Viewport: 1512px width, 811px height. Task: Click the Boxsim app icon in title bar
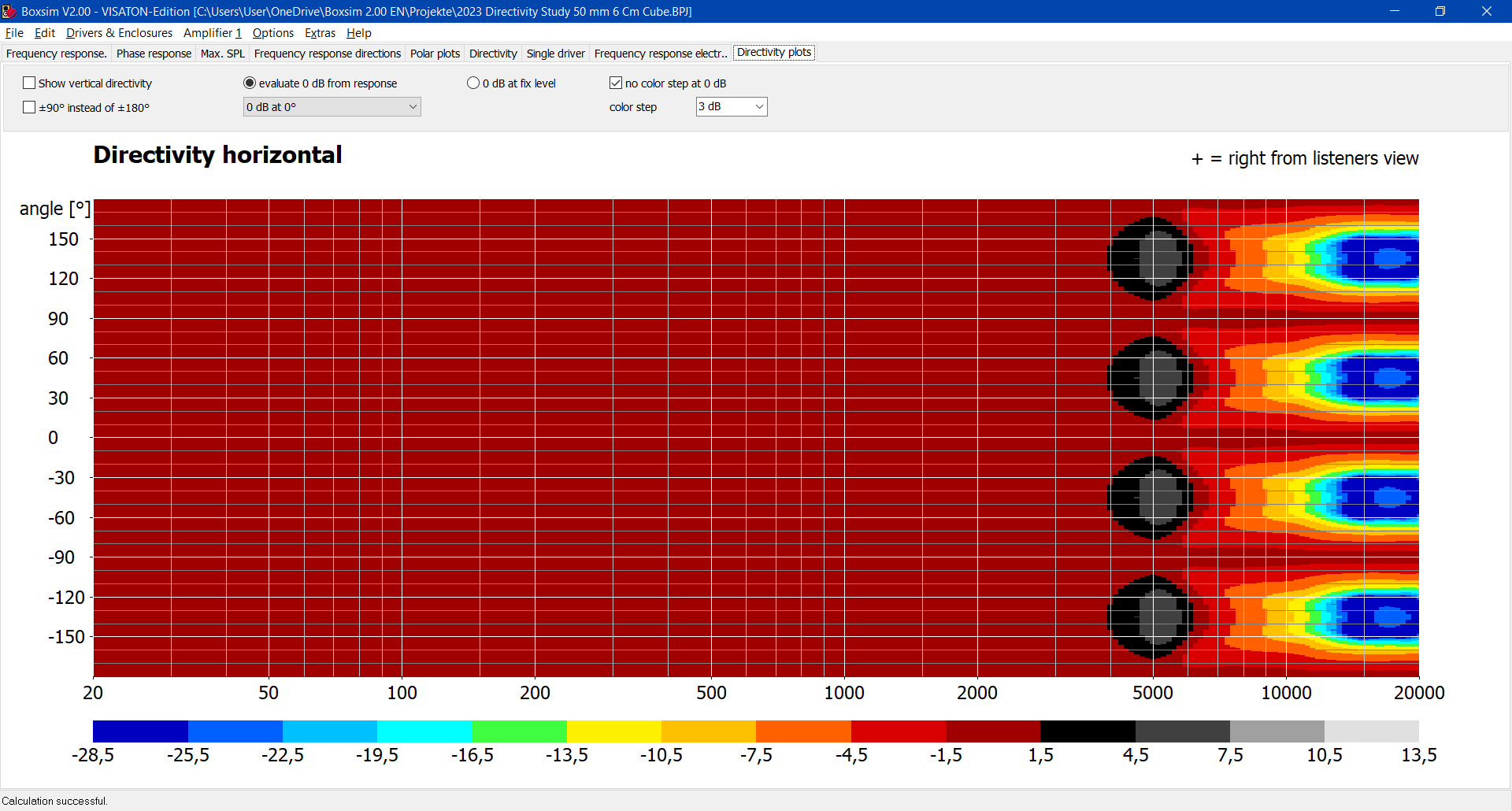coord(9,11)
